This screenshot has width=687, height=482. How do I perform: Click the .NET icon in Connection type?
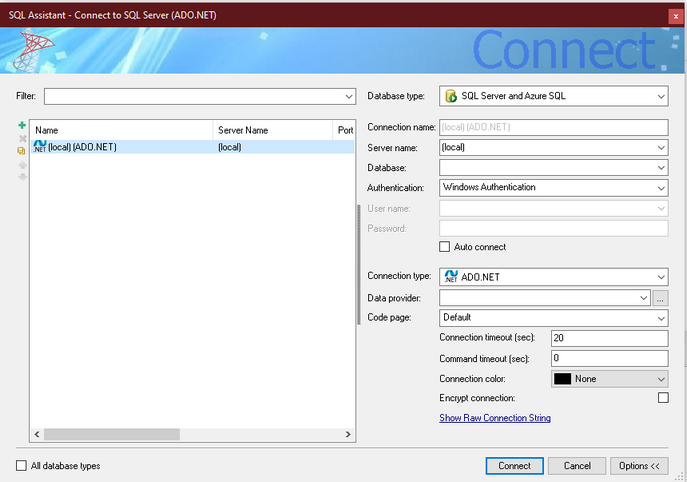451,276
